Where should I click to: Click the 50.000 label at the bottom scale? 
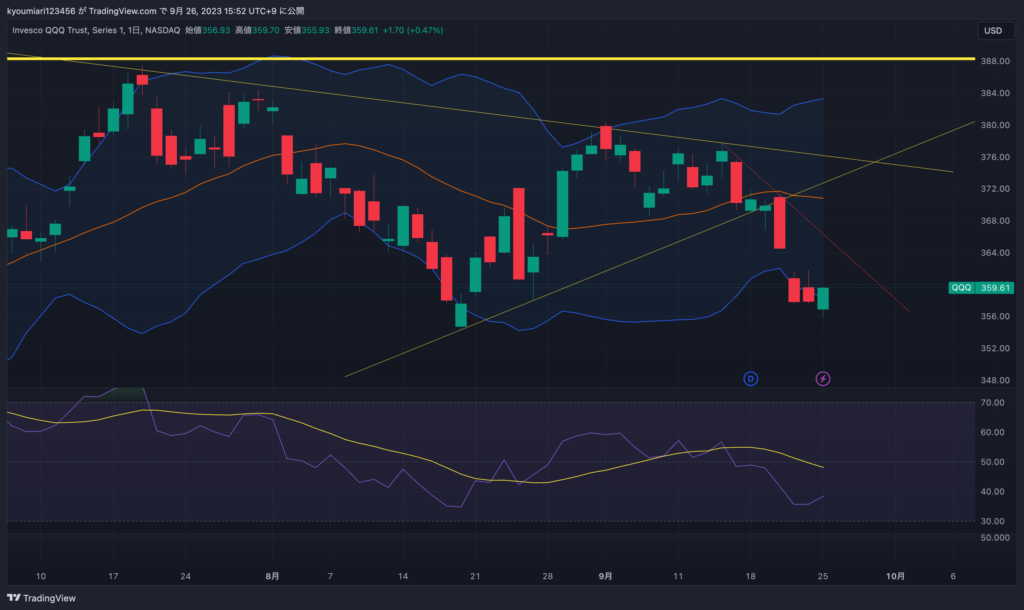995,538
